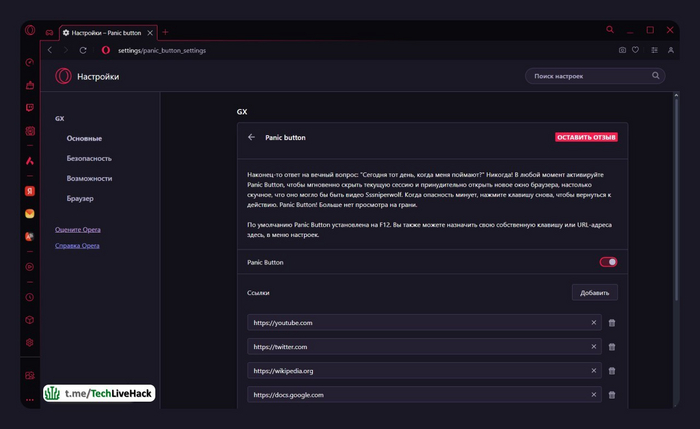Open the translator shortcut in sidebar
The height and width of the screenshot is (429, 700).
29,237
